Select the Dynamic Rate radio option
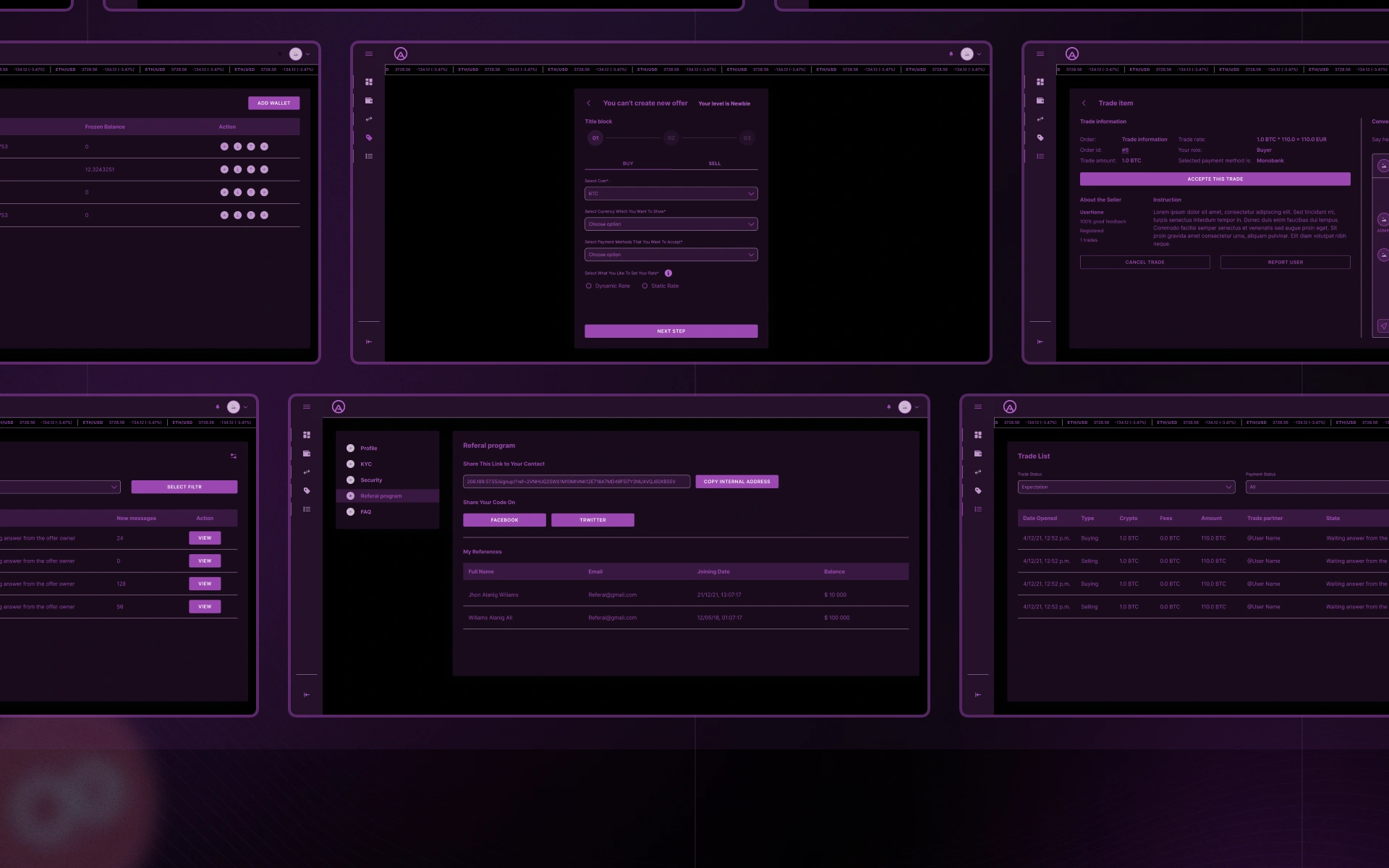Image resolution: width=1389 pixels, height=868 pixels. (589, 286)
